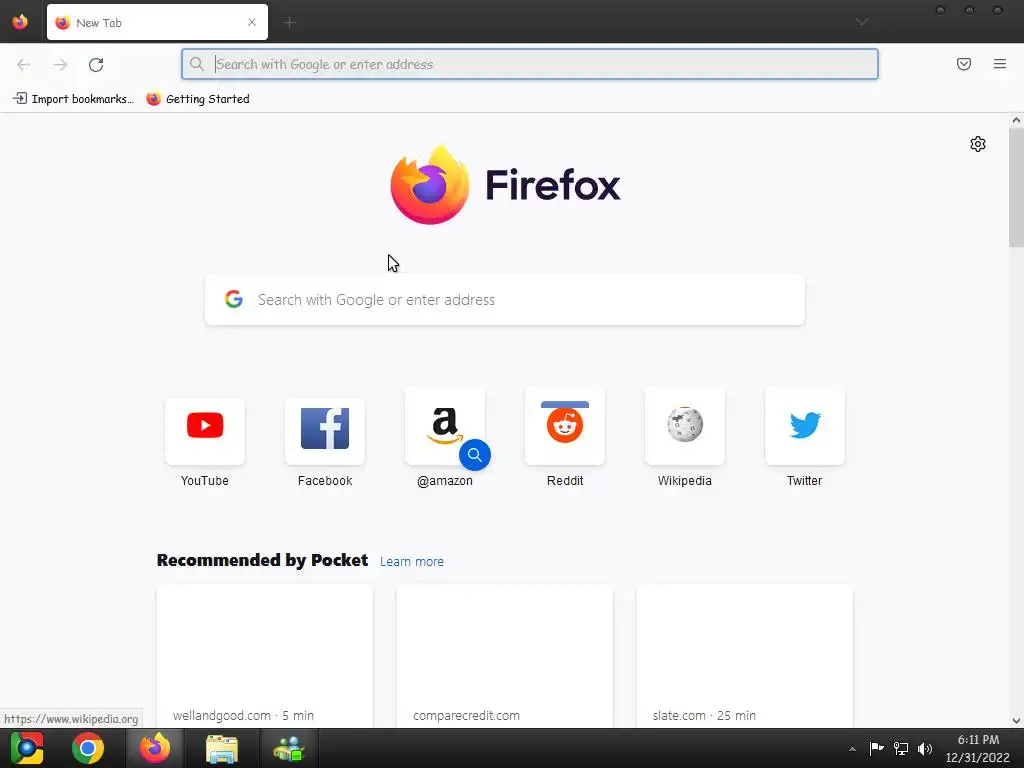The image size is (1024, 768).
Task: Open the Save to Pocket button
Action: click(x=964, y=64)
